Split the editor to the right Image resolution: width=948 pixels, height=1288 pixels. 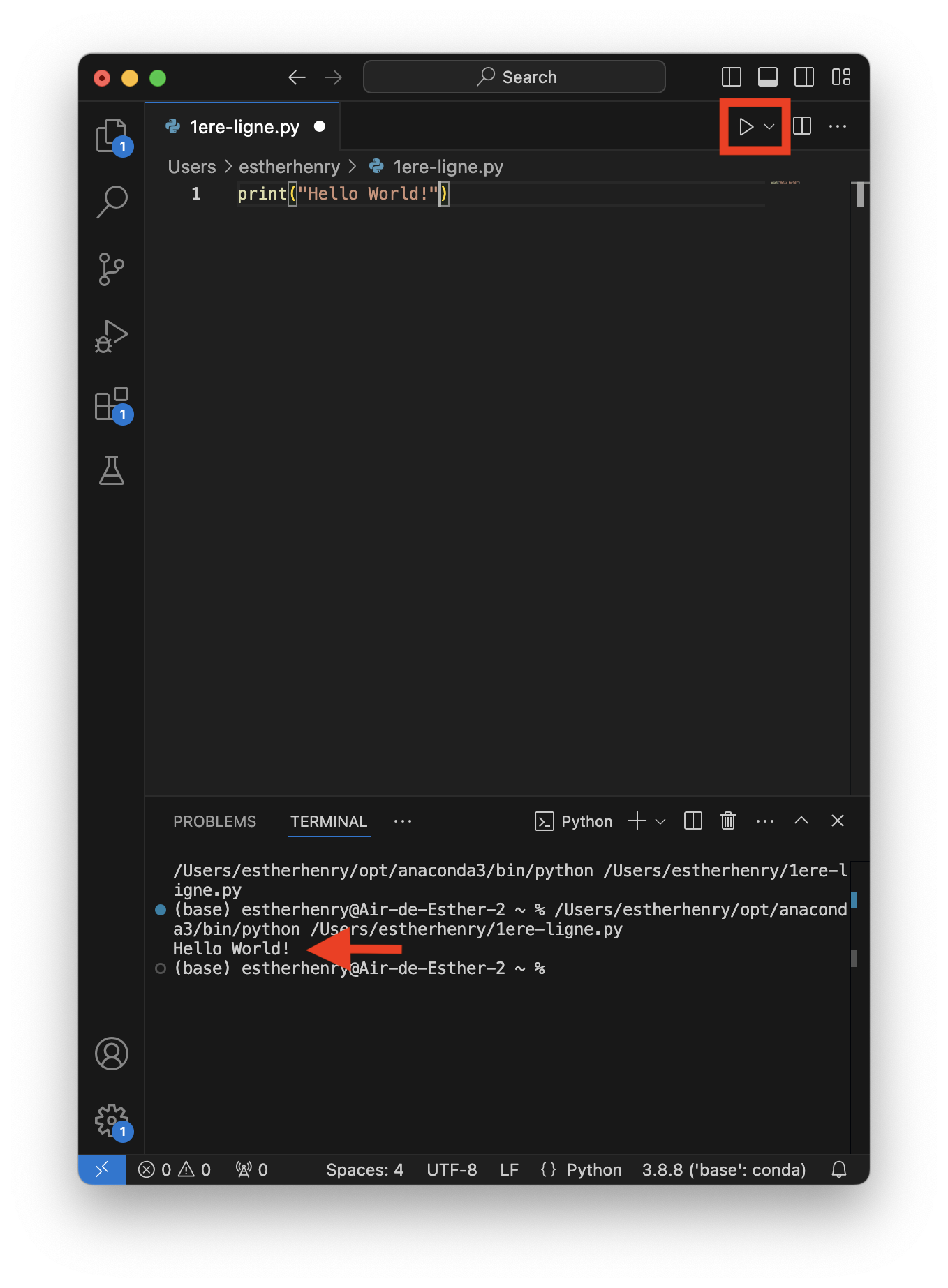pyautogui.click(x=803, y=126)
